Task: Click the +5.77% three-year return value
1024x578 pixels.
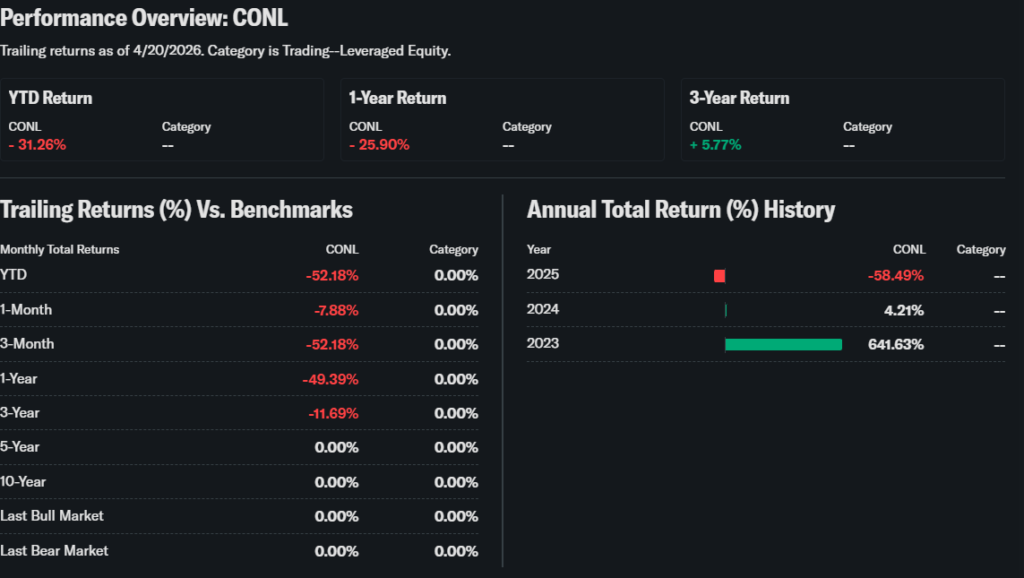Action: click(715, 145)
